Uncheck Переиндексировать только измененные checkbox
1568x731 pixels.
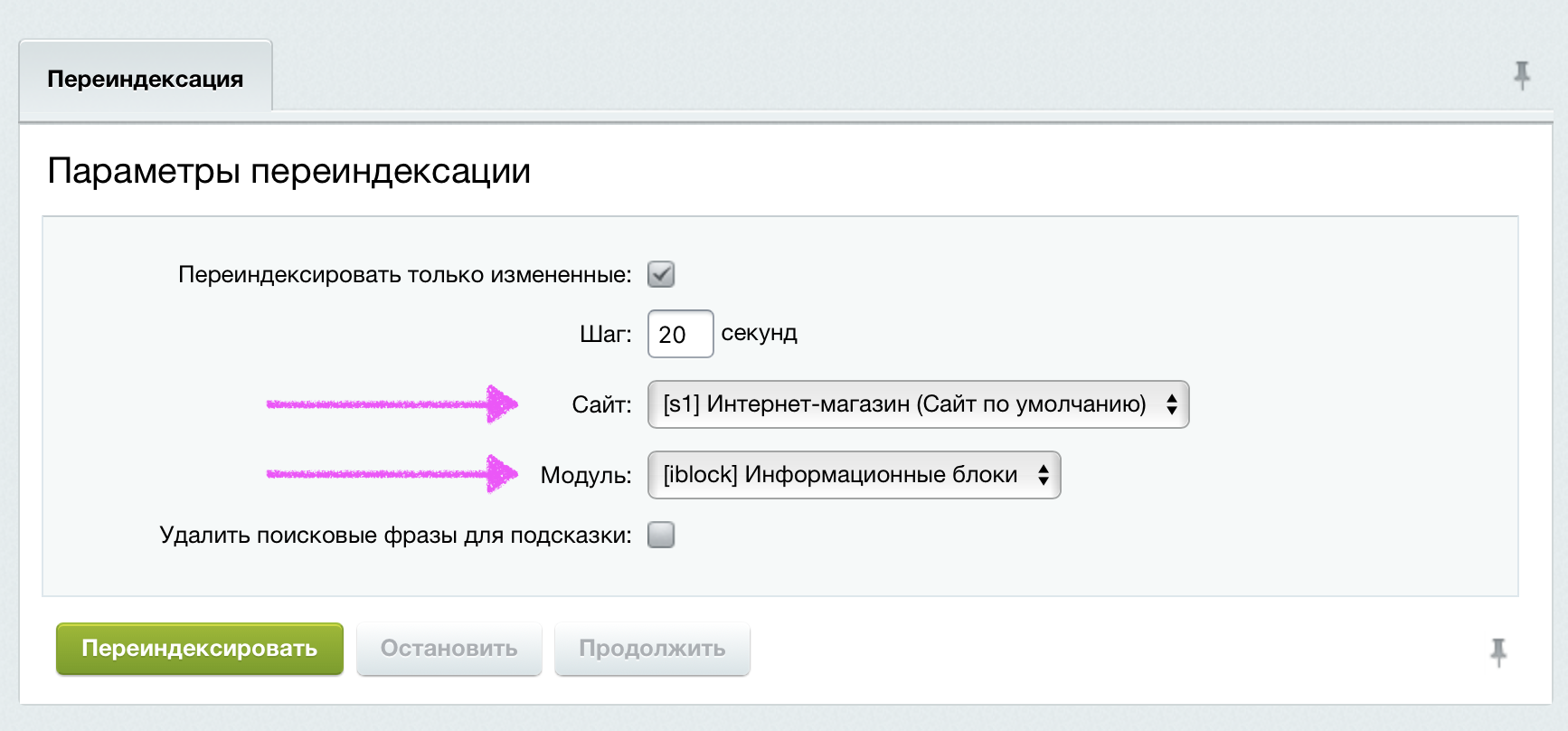[661, 274]
